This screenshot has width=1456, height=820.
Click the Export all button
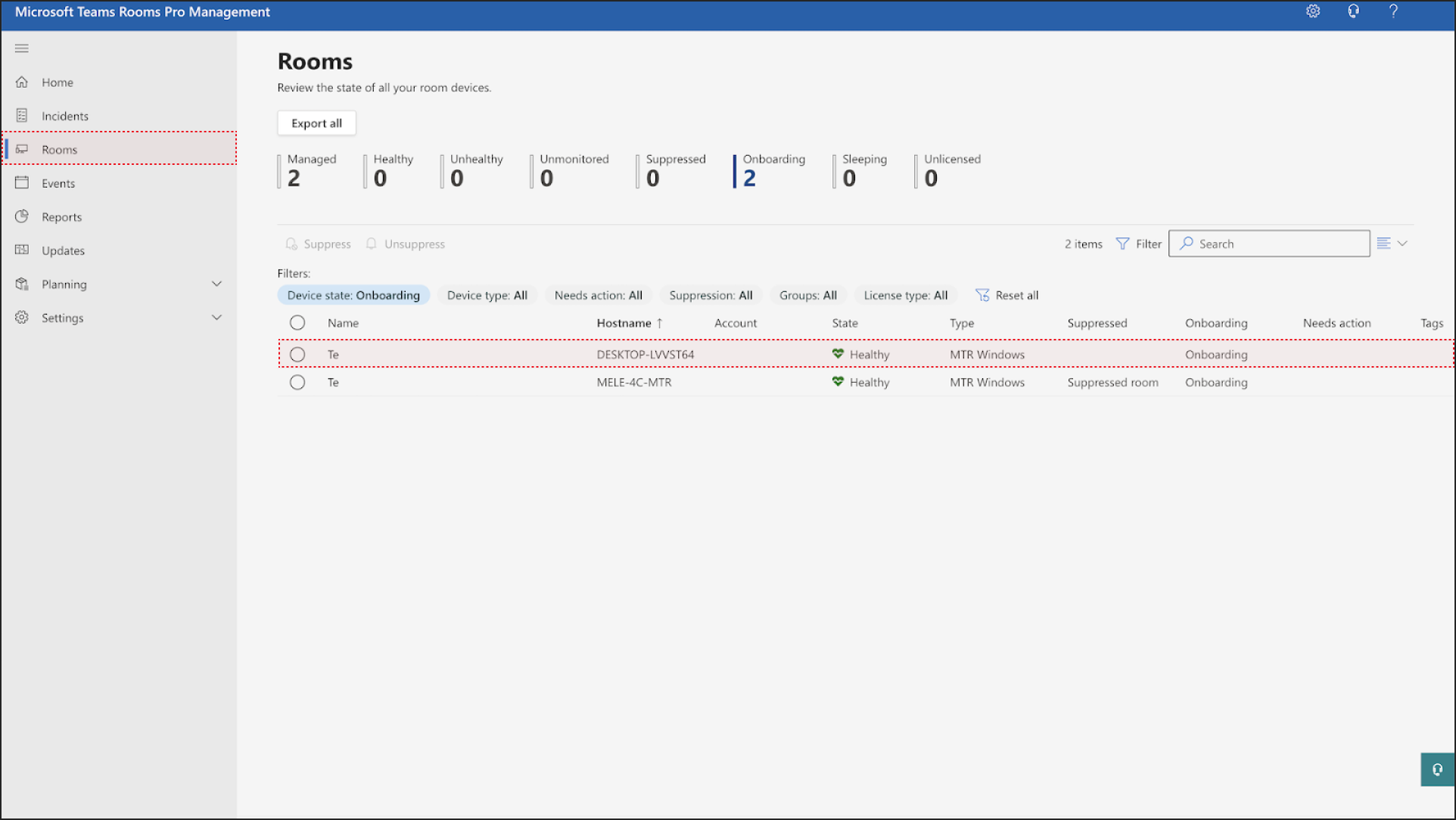click(316, 123)
